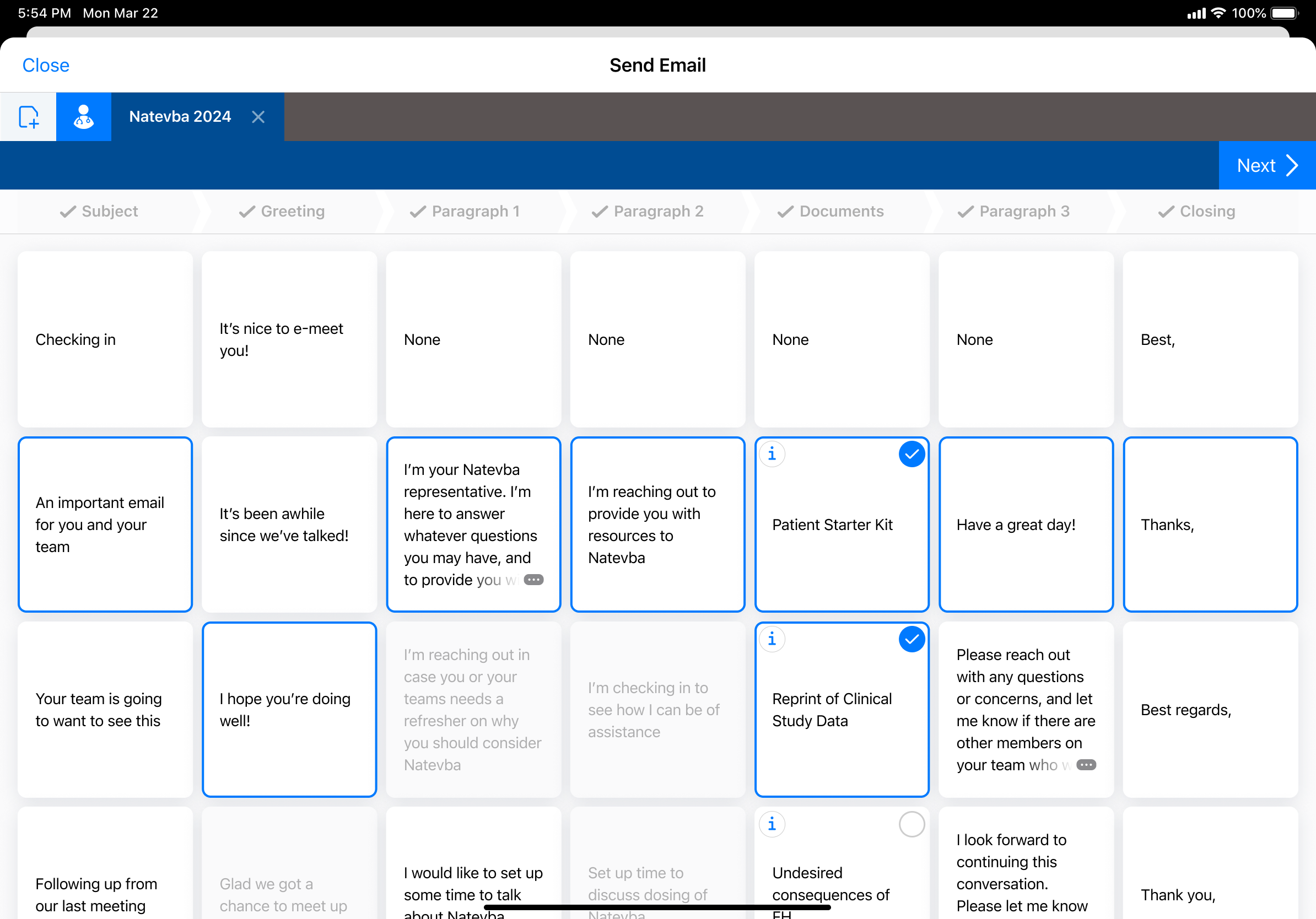Close the Natevba 2024 tab
This screenshot has width=1316, height=919.
(258, 117)
